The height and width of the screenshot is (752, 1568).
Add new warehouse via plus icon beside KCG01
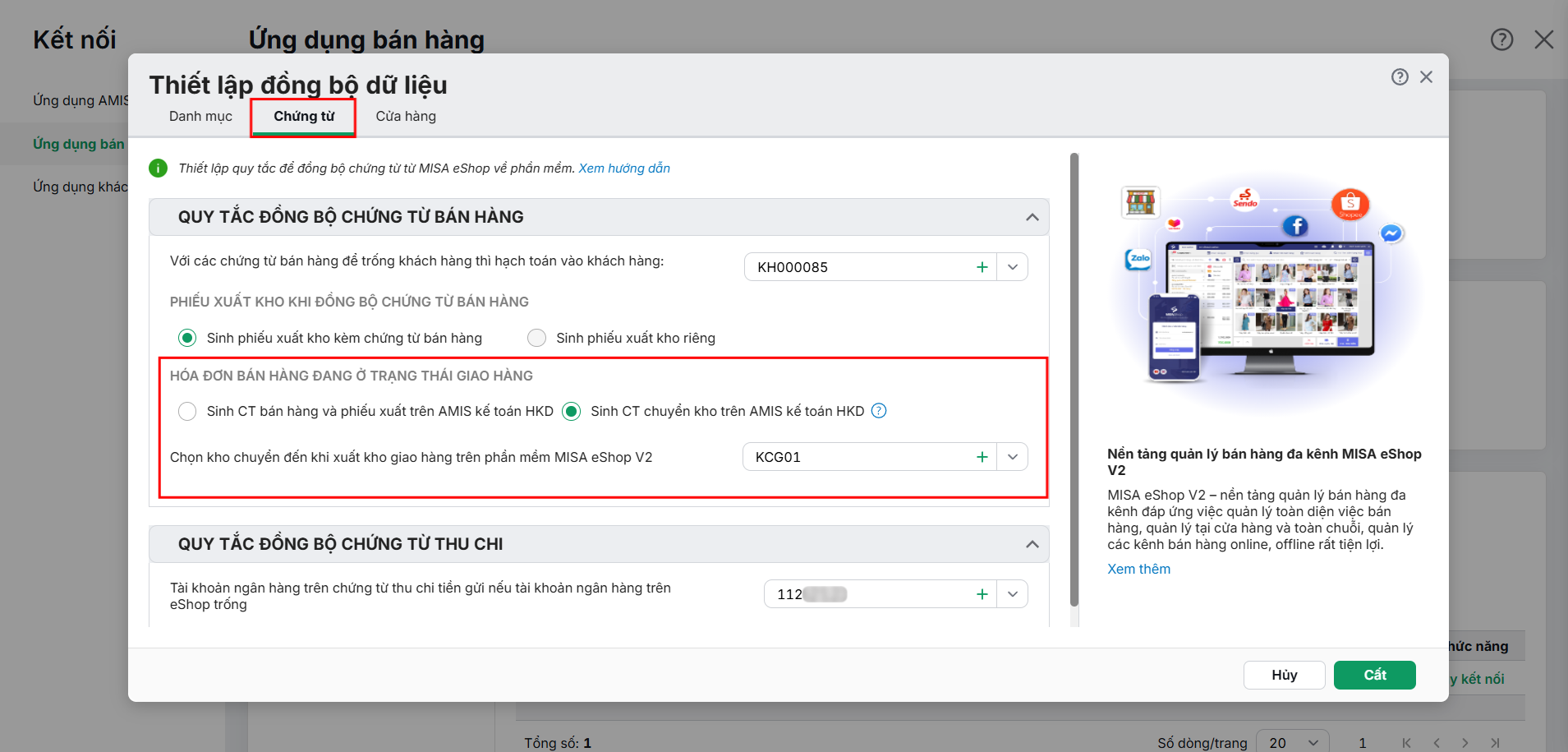click(x=982, y=457)
